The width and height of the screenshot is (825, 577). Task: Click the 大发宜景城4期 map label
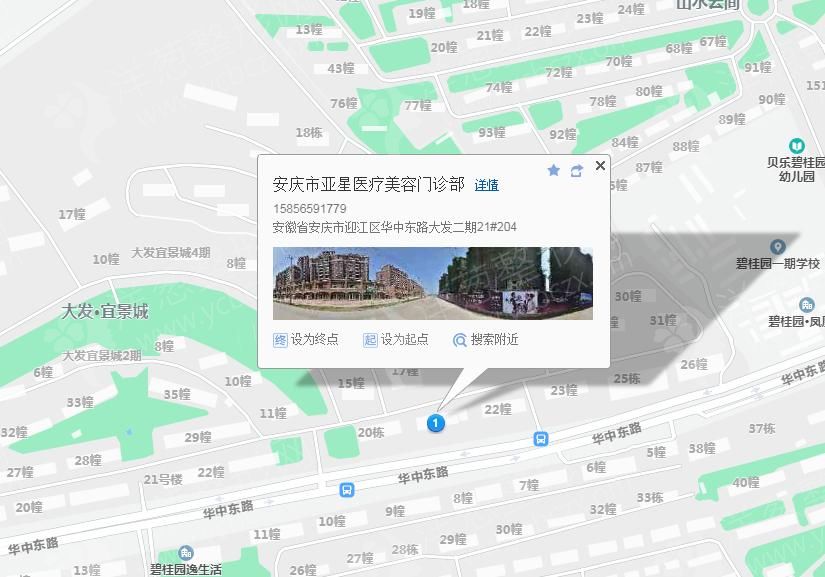[x=170, y=252]
